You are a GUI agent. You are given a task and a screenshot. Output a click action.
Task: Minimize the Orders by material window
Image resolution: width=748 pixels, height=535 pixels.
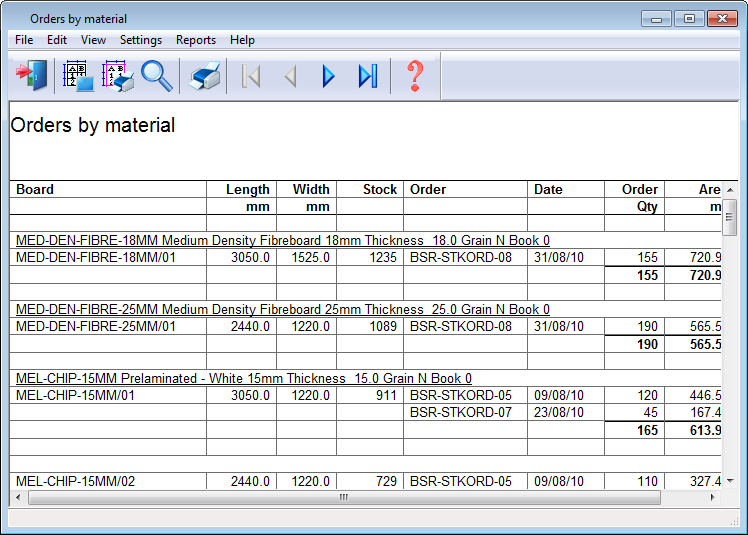(656, 19)
